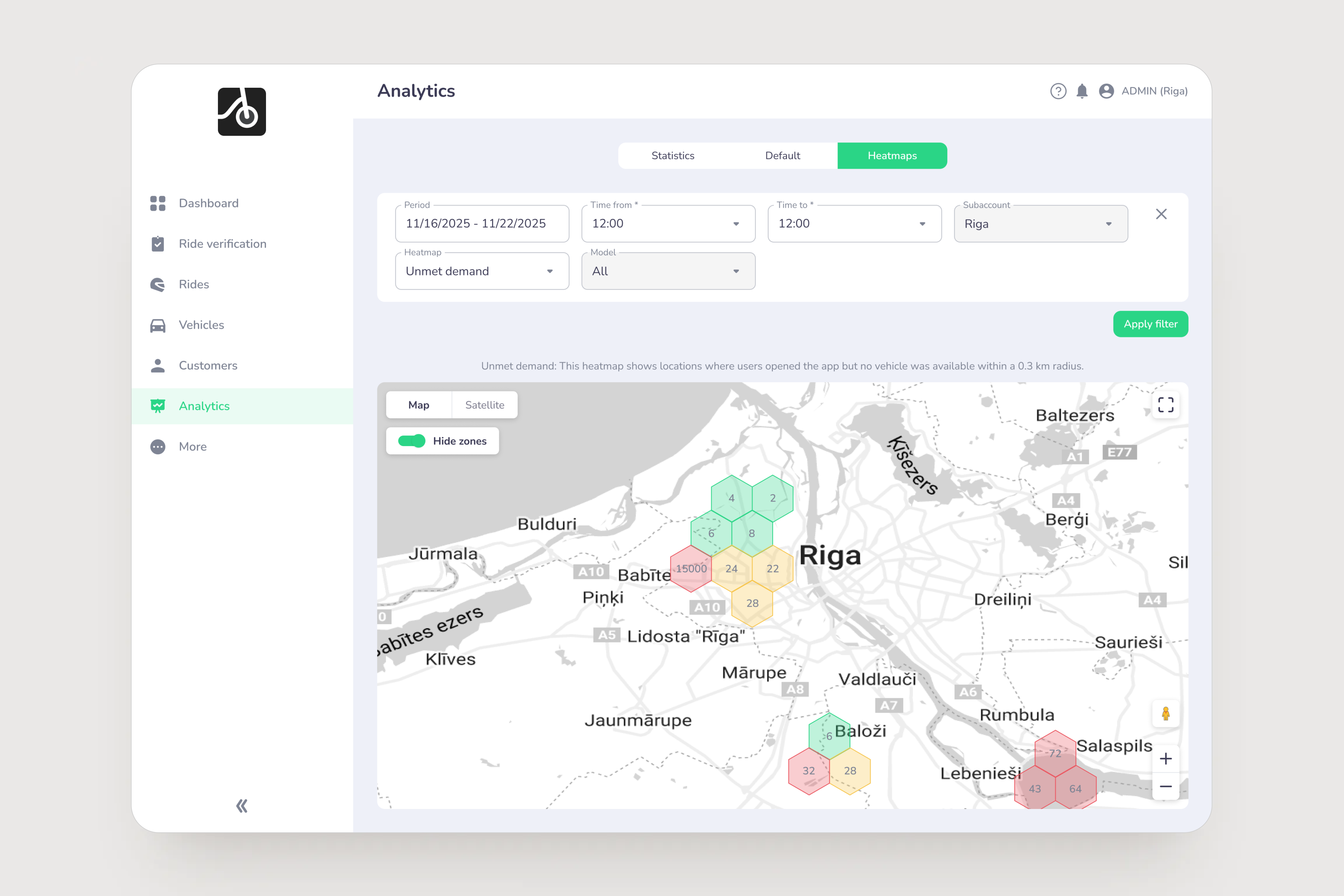Viewport: 1344px width, 896px height.
Task: Click the Rides helmet icon
Action: click(158, 285)
